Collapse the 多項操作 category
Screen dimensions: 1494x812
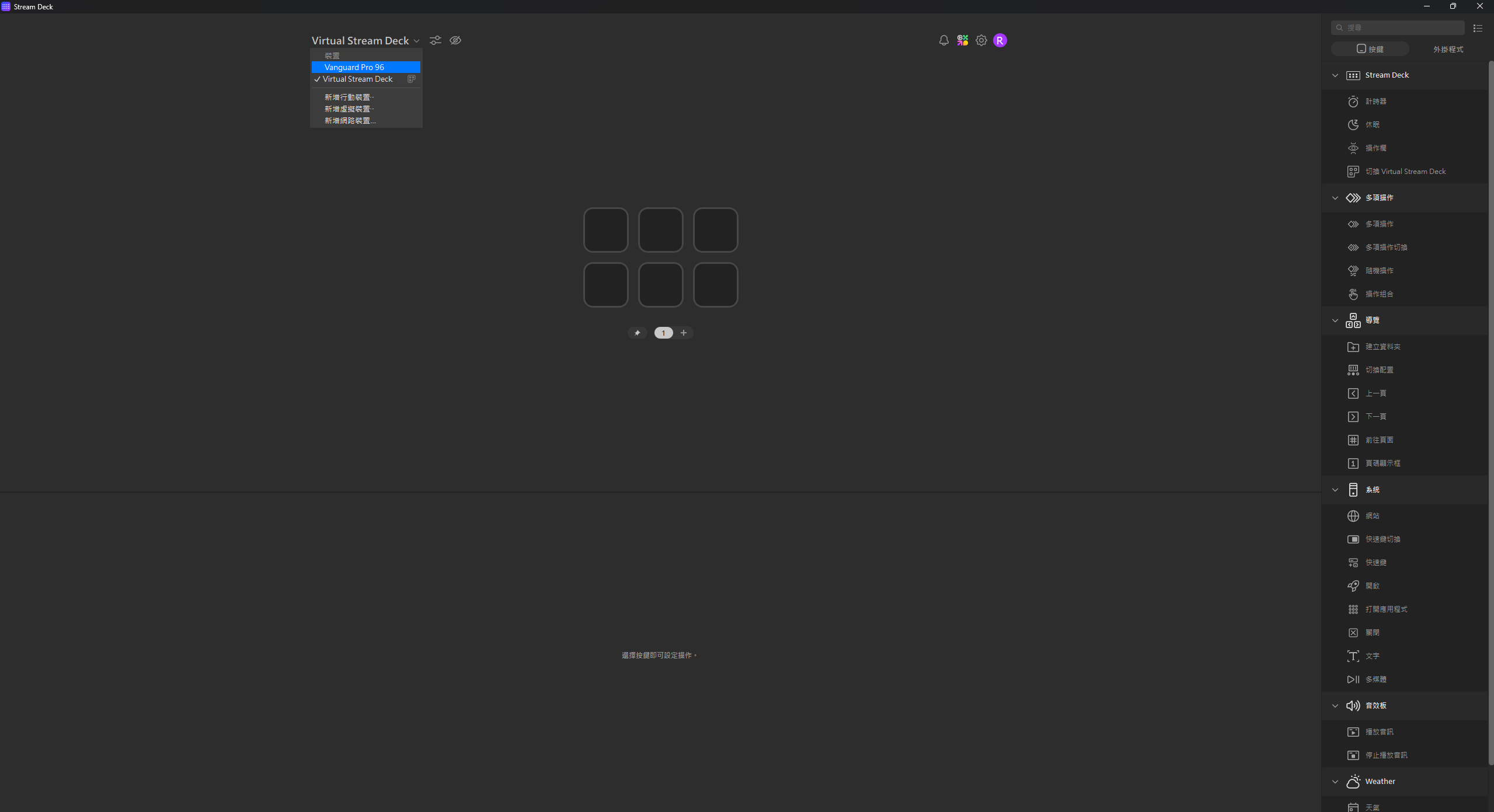[1335, 198]
